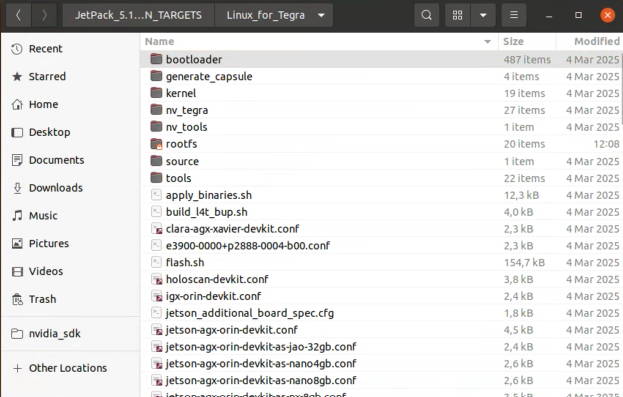This screenshot has height=397, width=623.
Task: Toggle sort direction arrow in Name header
Action: pyautogui.click(x=487, y=42)
